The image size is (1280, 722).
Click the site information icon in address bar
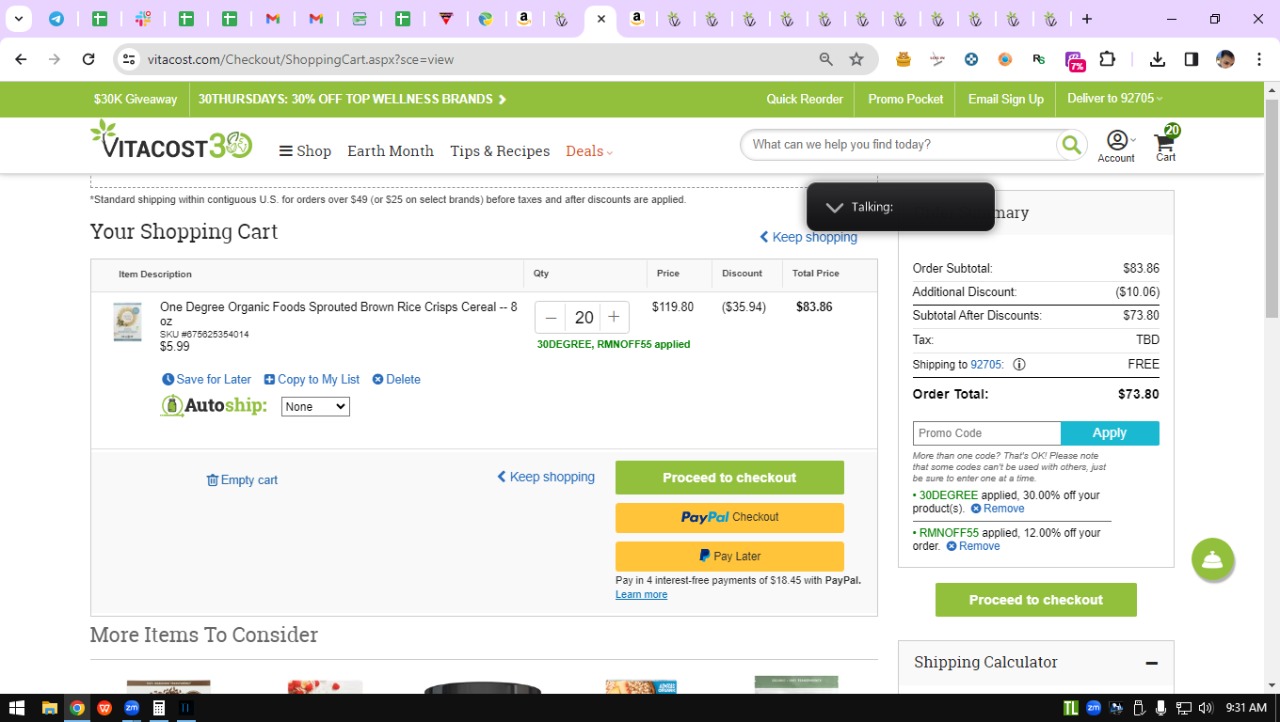[128, 59]
